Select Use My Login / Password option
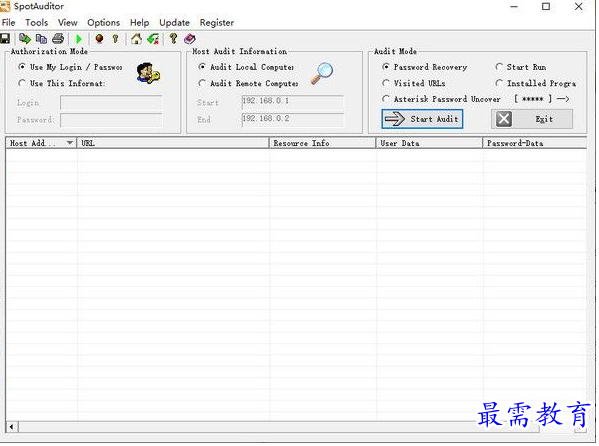 [70, 67]
